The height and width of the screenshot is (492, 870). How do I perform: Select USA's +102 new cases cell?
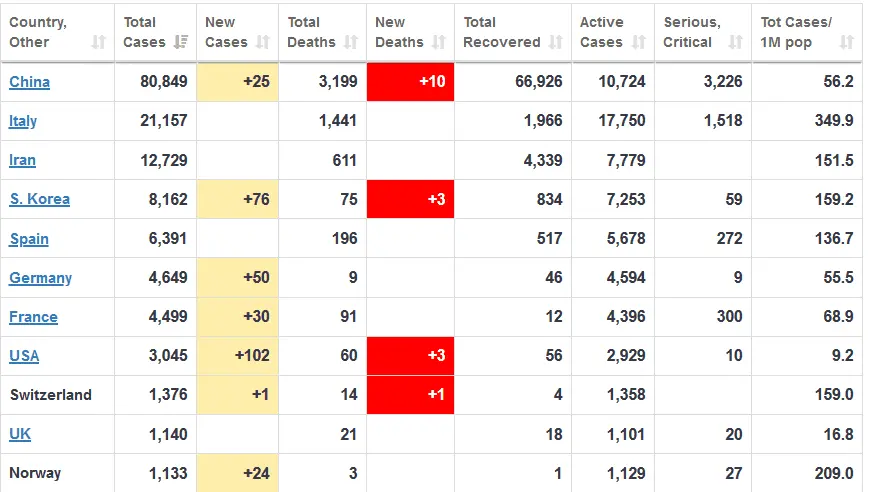tap(238, 356)
